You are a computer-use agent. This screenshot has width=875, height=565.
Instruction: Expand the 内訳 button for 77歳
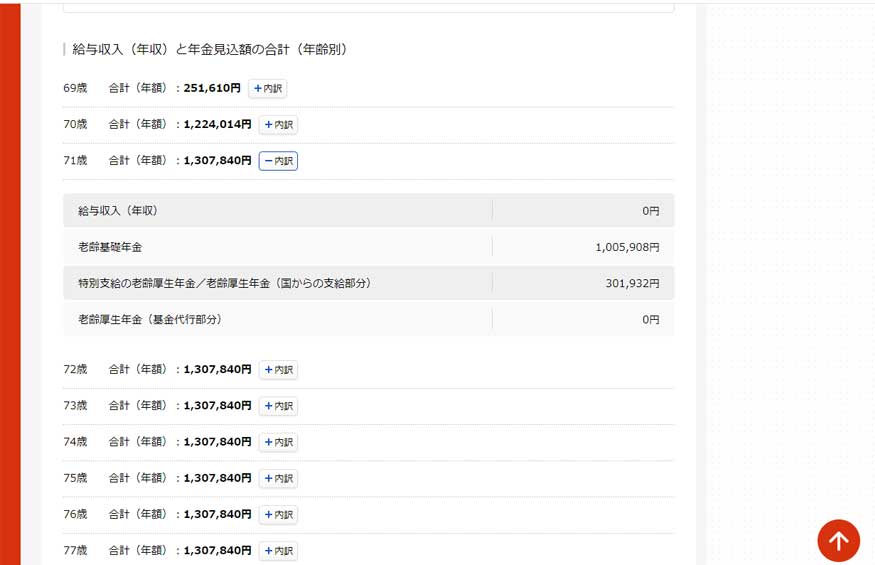click(278, 551)
